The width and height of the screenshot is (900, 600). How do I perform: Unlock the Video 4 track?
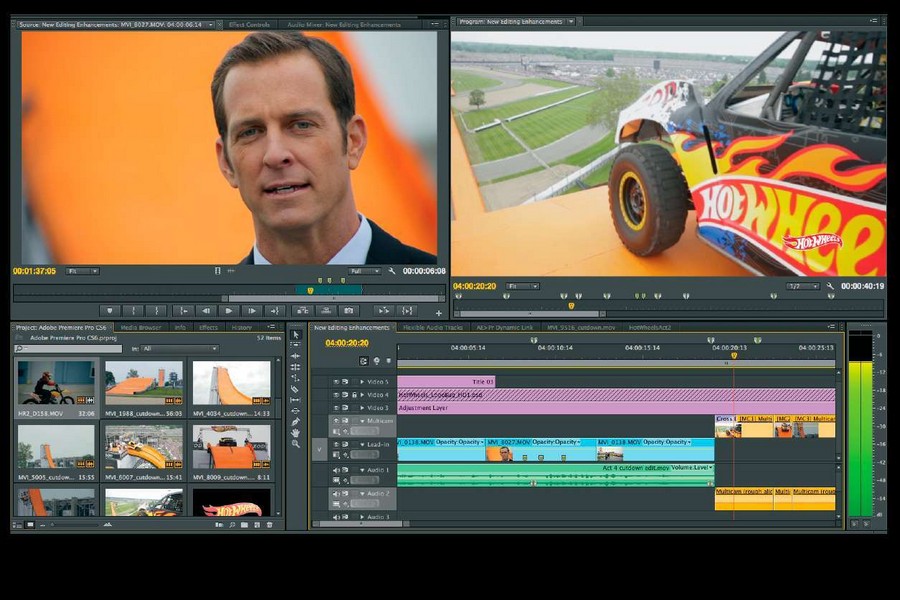pos(352,394)
